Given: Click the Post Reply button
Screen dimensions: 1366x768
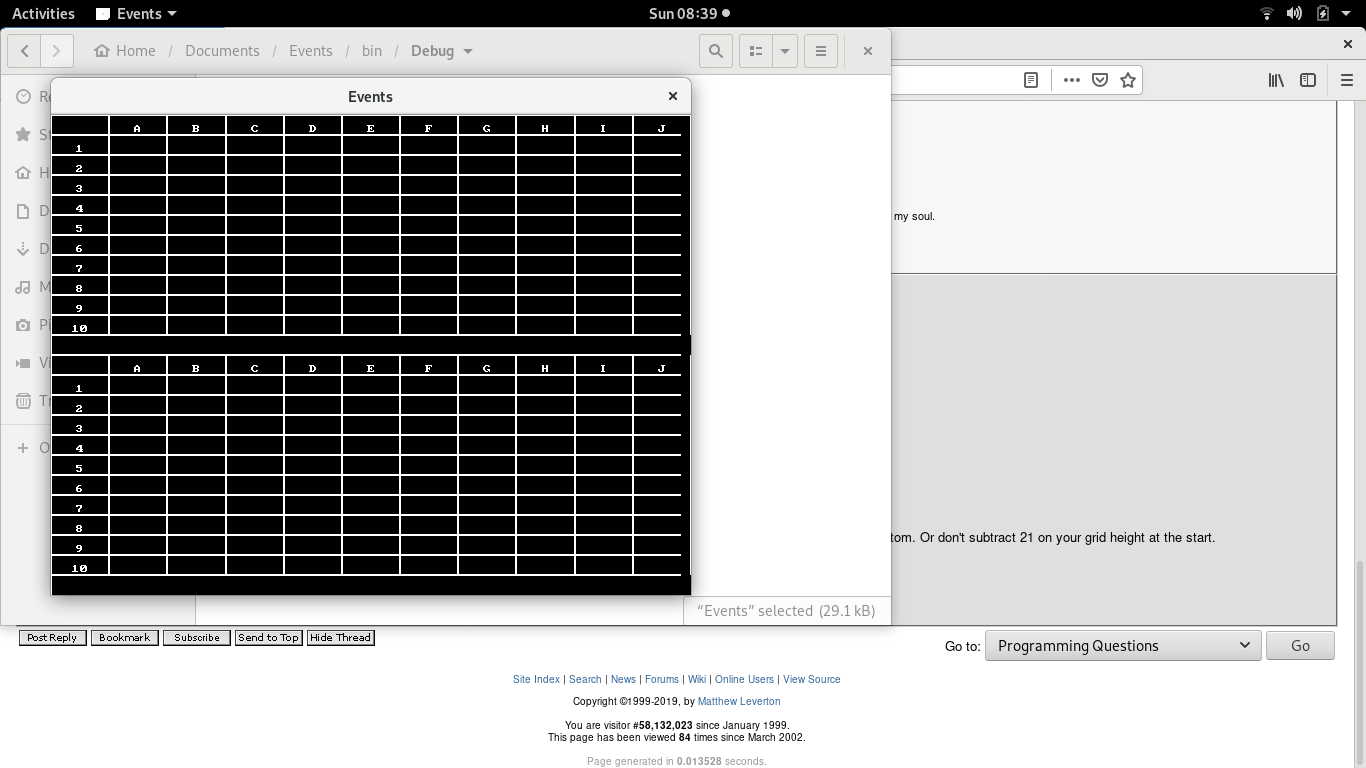Looking at the screenshot, I should (52, 638).
